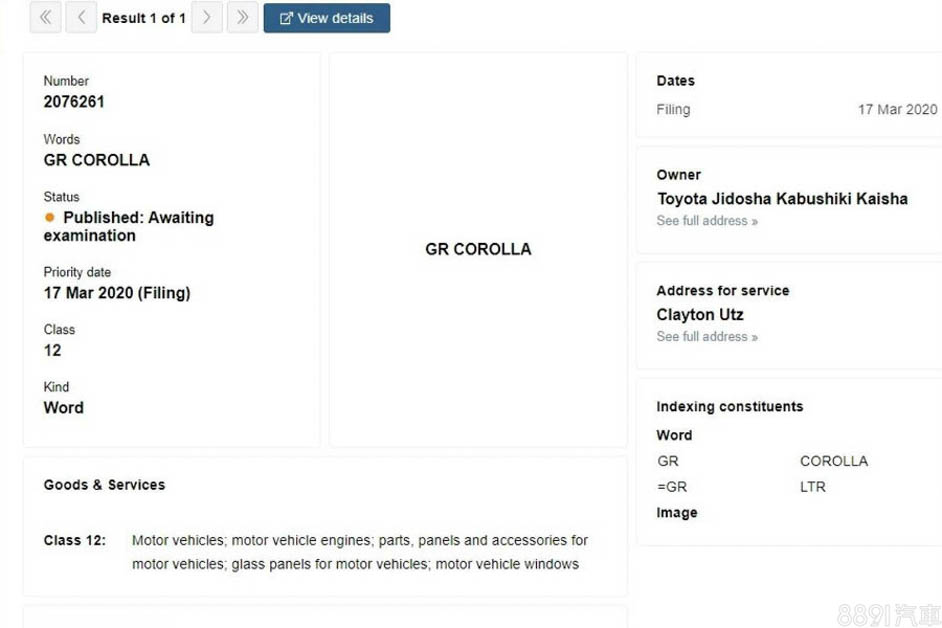The image size is (942, 628).
Task: Select trademark number 2076261
Action: click(x=74, y=102)
